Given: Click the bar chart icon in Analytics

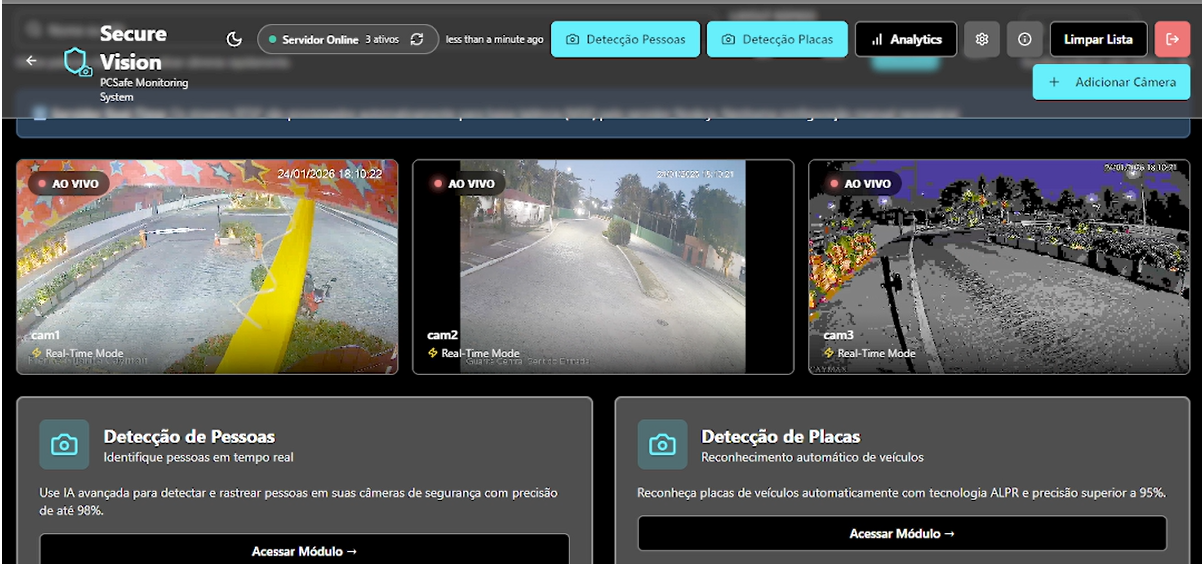Looking at the screenshot, I should [x=877, y=40].
